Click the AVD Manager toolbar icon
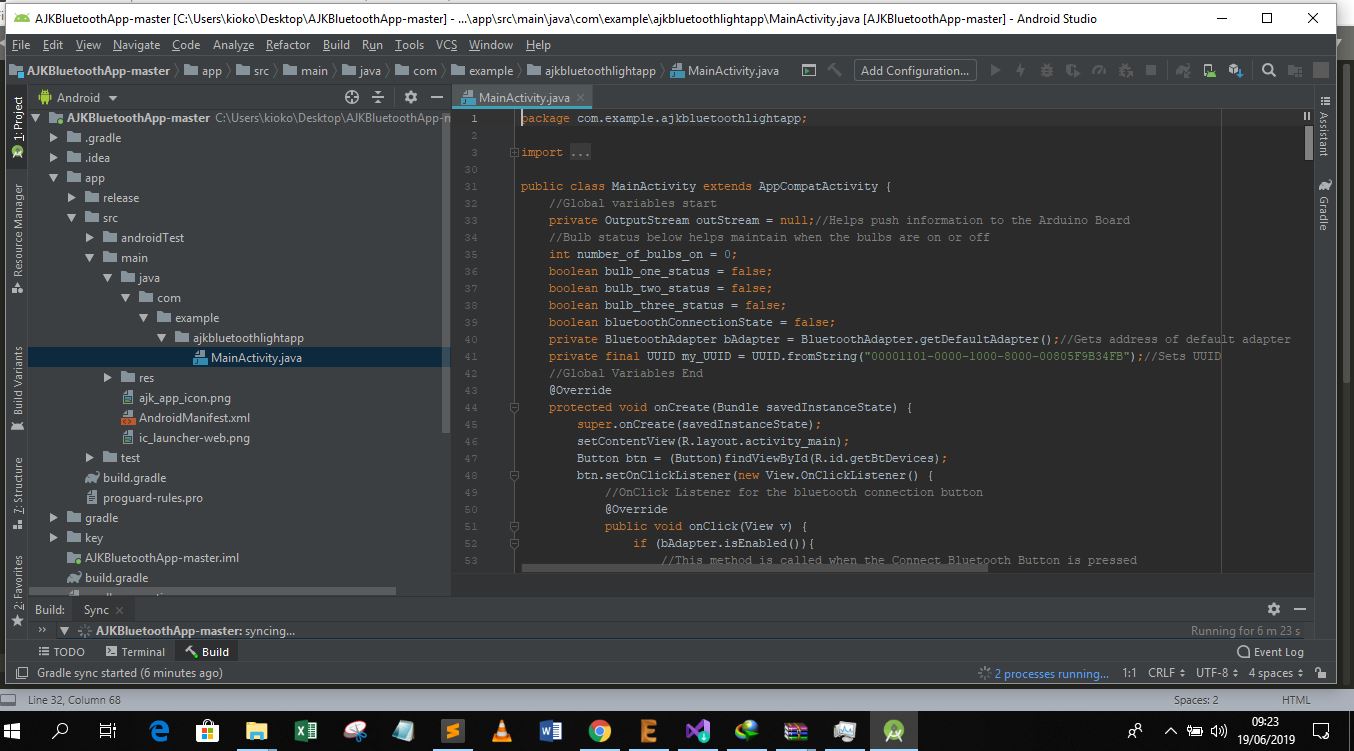Image resolution: width=1354 pixels, height=751 pixels. coord(1209,71)
